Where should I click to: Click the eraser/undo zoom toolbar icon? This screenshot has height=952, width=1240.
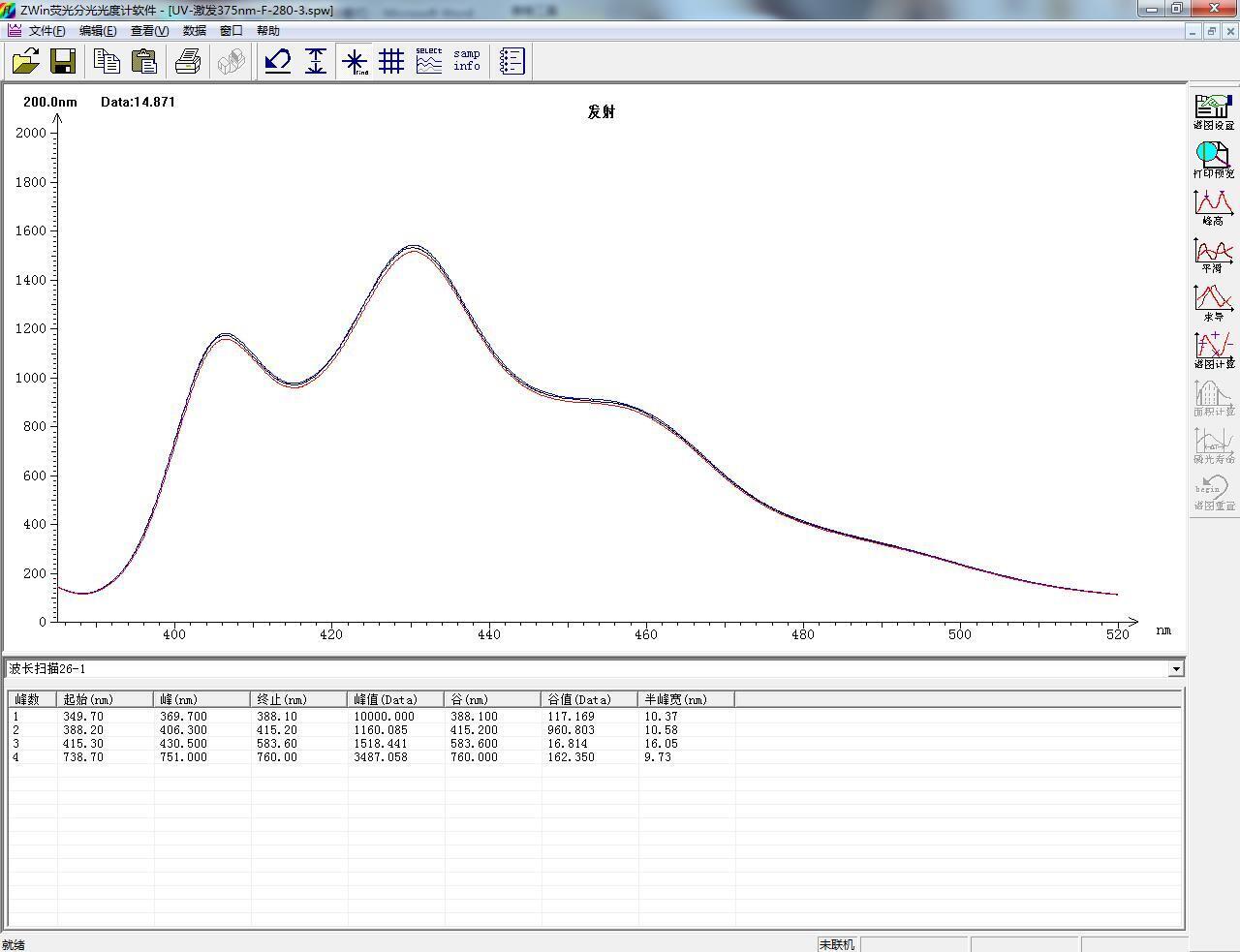(278, 62)
